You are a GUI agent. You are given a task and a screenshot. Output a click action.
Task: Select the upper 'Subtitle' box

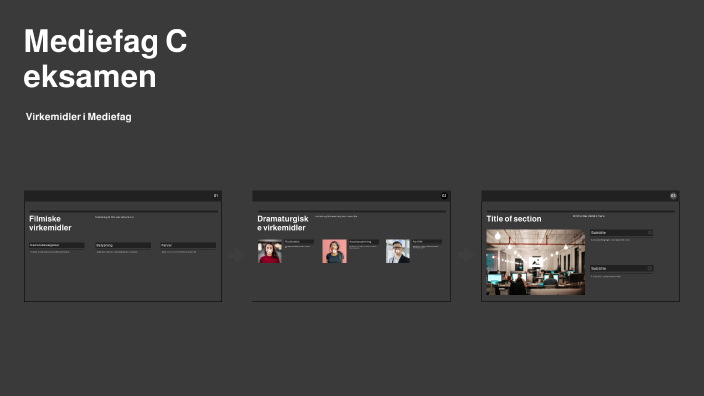point(621,233)
